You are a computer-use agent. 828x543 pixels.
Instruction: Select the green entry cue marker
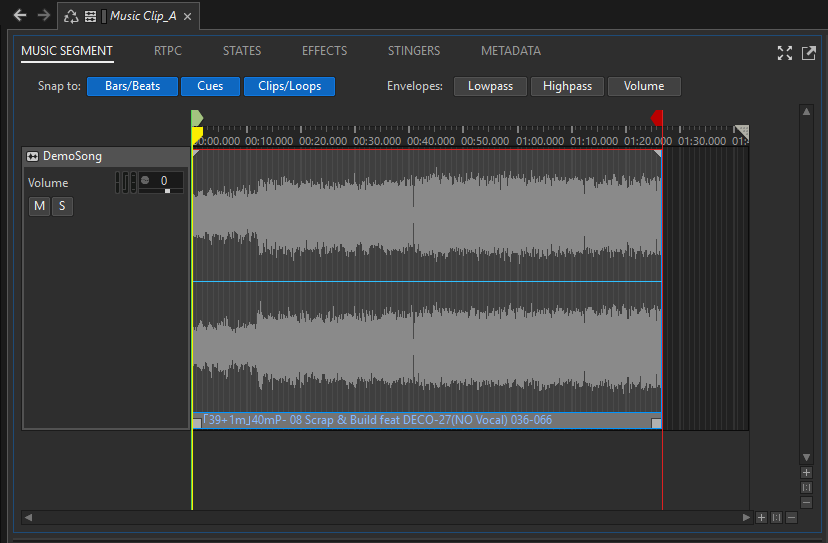[x=196, y=118]
